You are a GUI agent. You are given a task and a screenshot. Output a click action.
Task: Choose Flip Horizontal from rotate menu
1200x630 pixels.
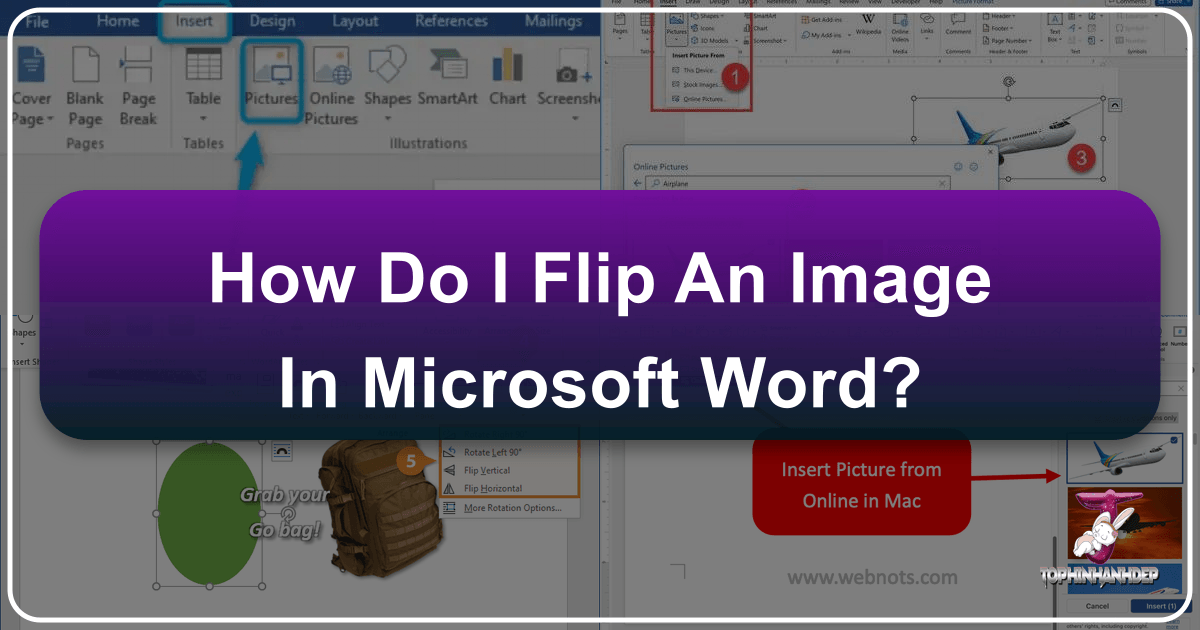[492, 488]
